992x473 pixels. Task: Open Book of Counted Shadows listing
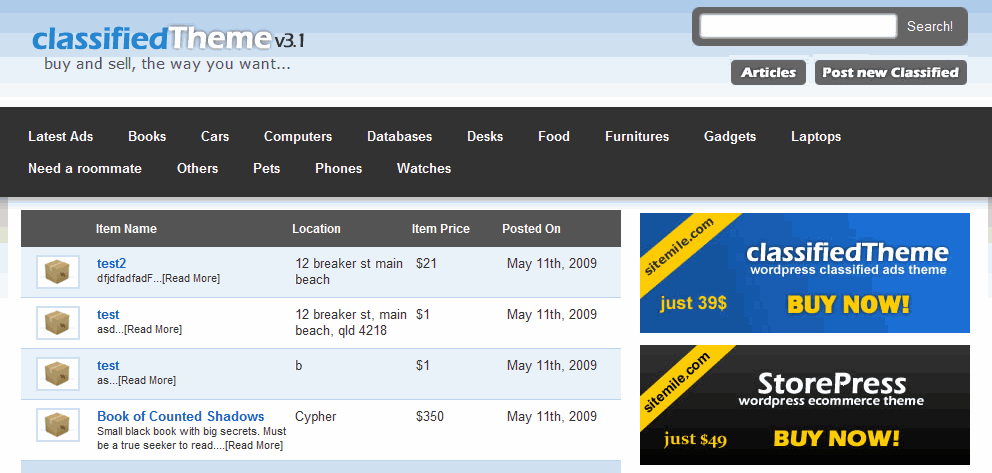click(180, 416)
